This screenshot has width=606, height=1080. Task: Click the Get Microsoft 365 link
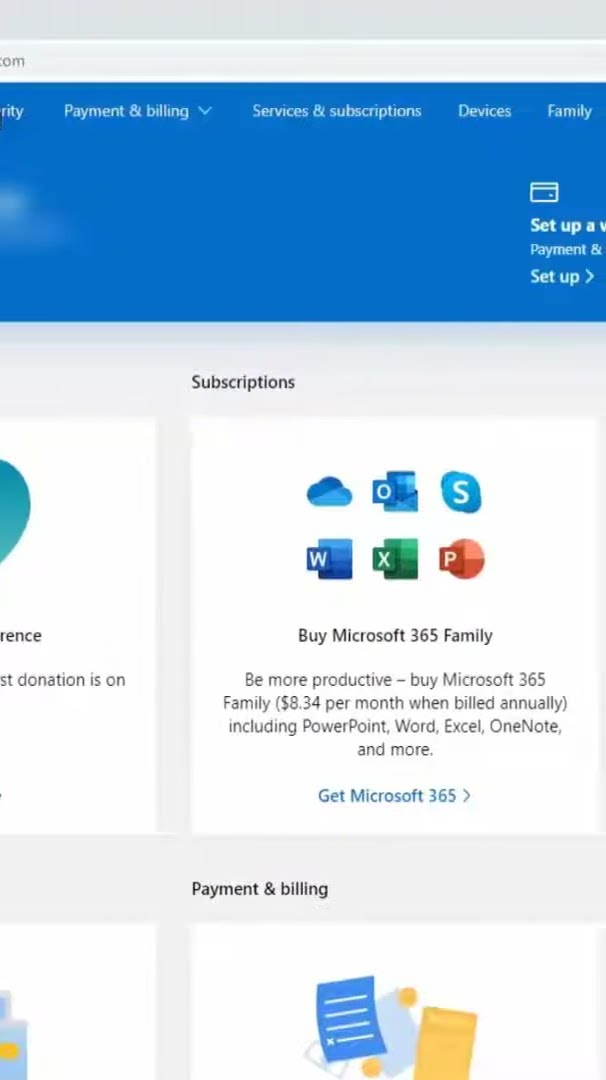point(395,796)
